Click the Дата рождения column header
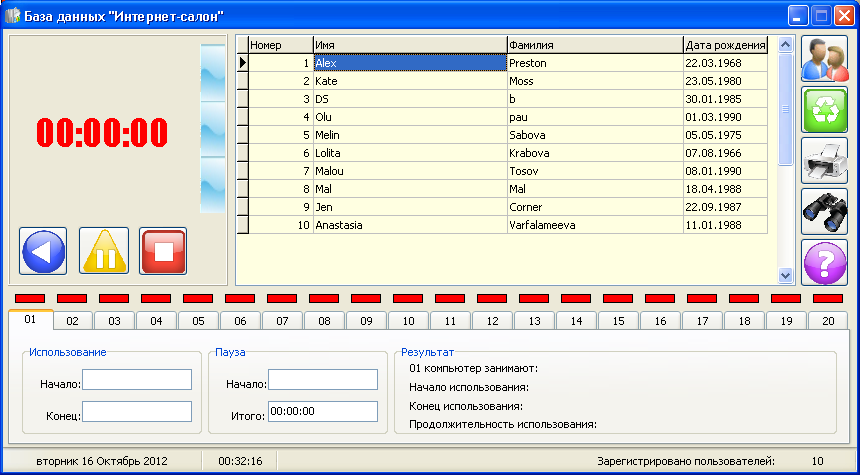This screenshot has width=860, height=475. pos(726,45)
